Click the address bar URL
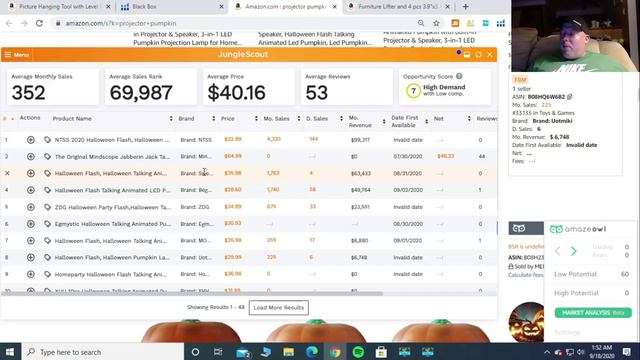Image resolution: width=640 pixels, height=360 pixels. coord(121,24)
